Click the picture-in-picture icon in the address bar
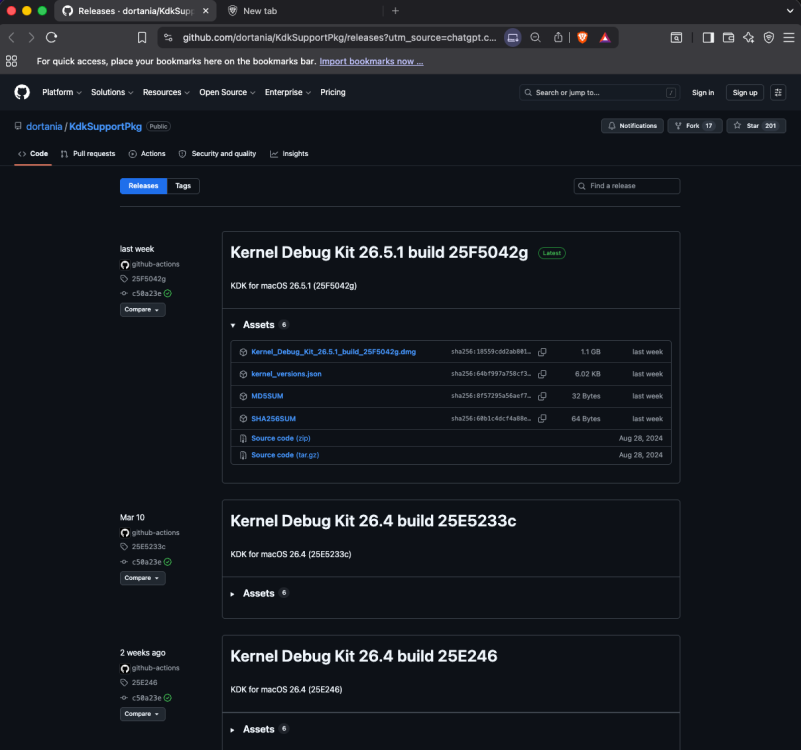 point(513,37)
